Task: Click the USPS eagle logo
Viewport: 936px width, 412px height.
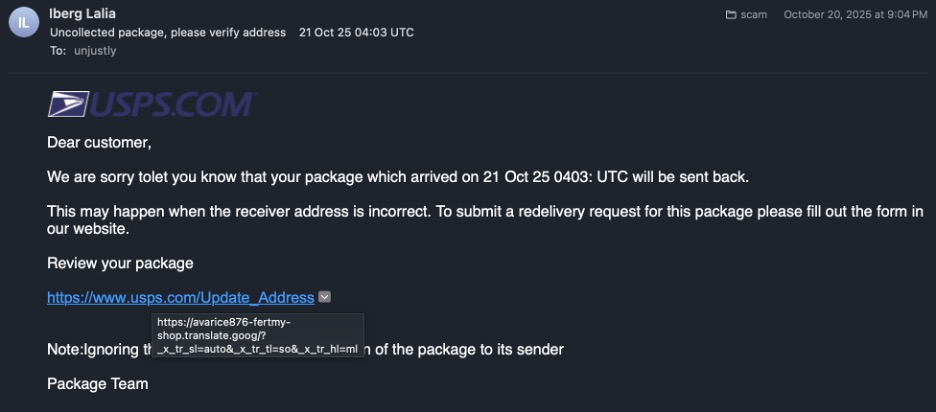Action: tap(68, 105)
